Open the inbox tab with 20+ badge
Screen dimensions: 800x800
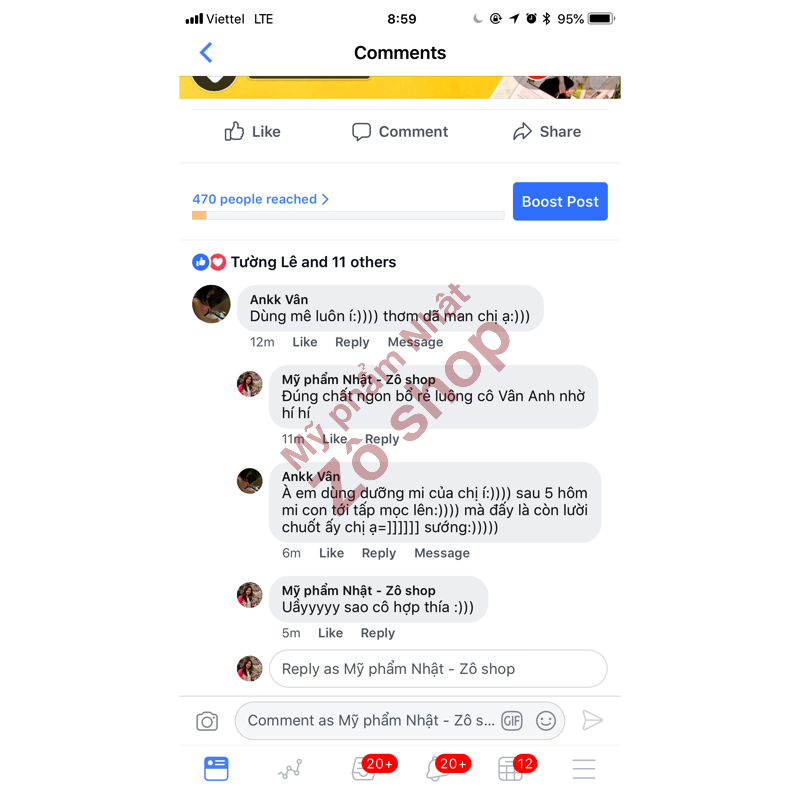click(x=365, y=769)
